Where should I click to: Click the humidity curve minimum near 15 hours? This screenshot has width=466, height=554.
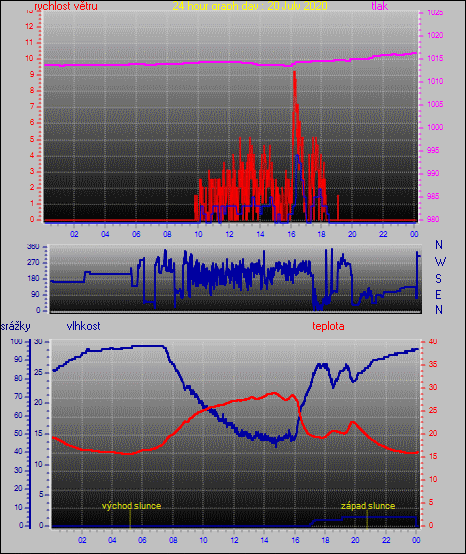click(276, 444)
